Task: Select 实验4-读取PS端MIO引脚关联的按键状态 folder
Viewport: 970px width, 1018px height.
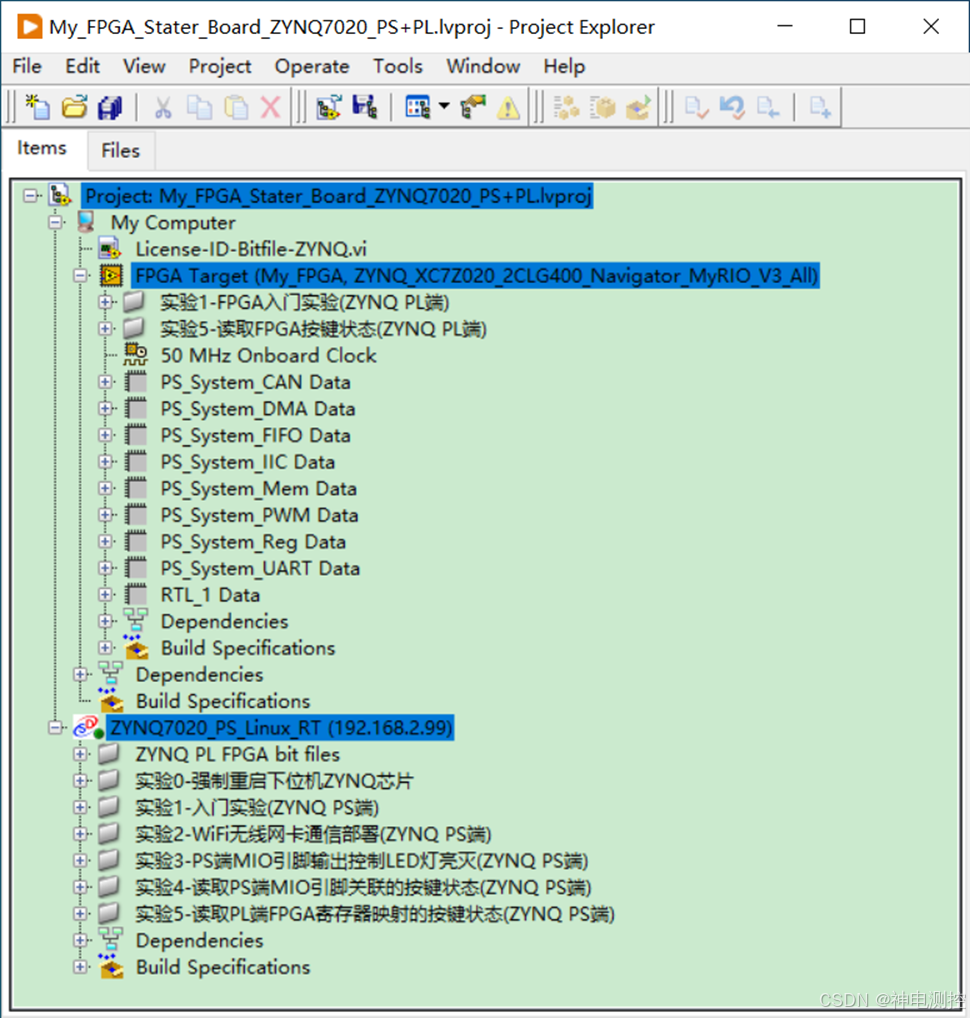Action: pos(364,888)
